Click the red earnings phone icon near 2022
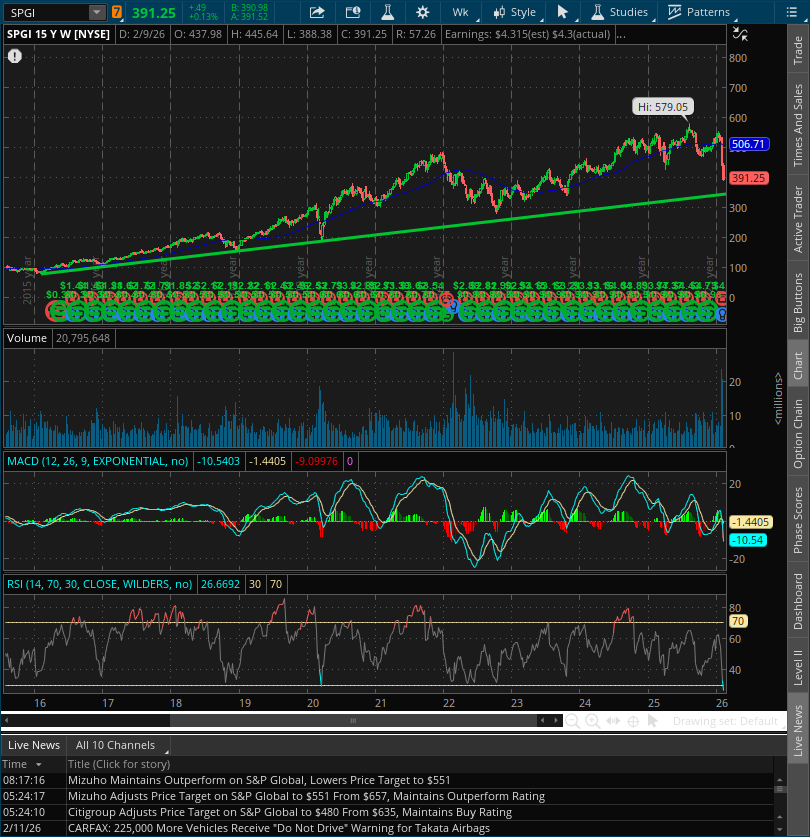 (446, 299)
